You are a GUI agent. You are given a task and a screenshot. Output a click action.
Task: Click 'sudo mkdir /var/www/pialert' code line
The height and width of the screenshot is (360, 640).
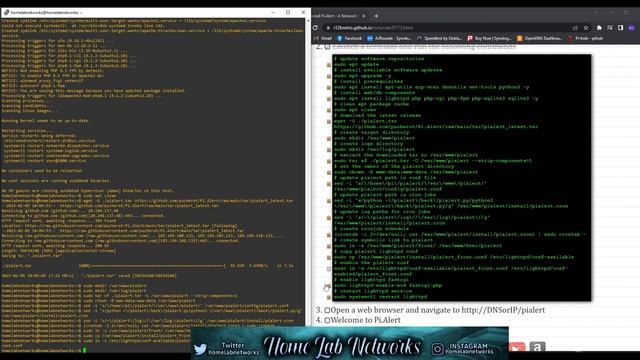pos(374,138)
